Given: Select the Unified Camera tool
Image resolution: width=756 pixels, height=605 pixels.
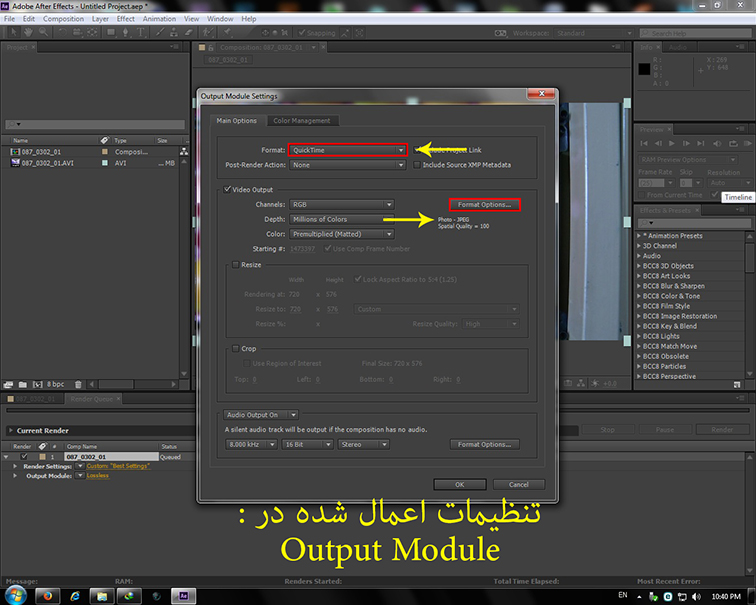Looking at the screenshot, I should pos(77,32).
